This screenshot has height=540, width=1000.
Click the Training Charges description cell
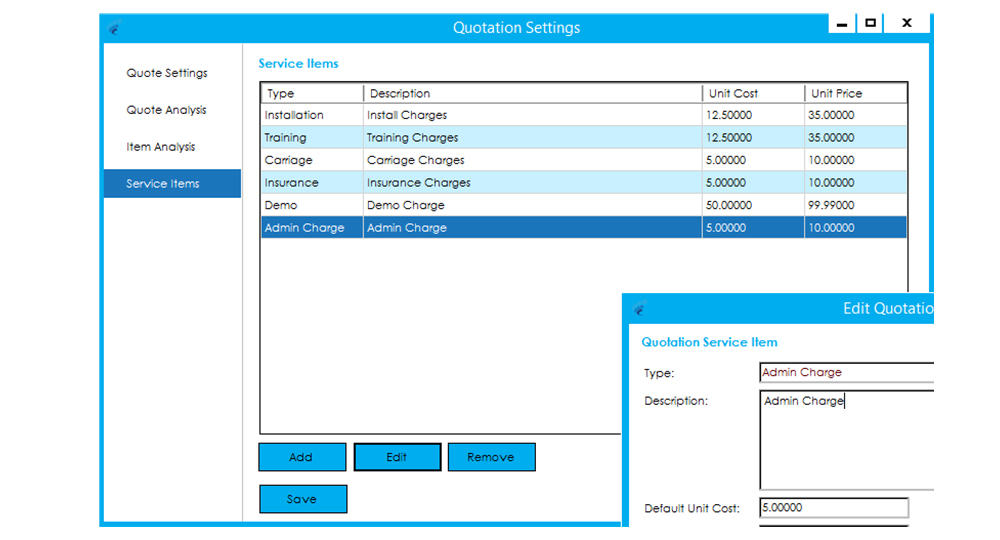point(533,138)
